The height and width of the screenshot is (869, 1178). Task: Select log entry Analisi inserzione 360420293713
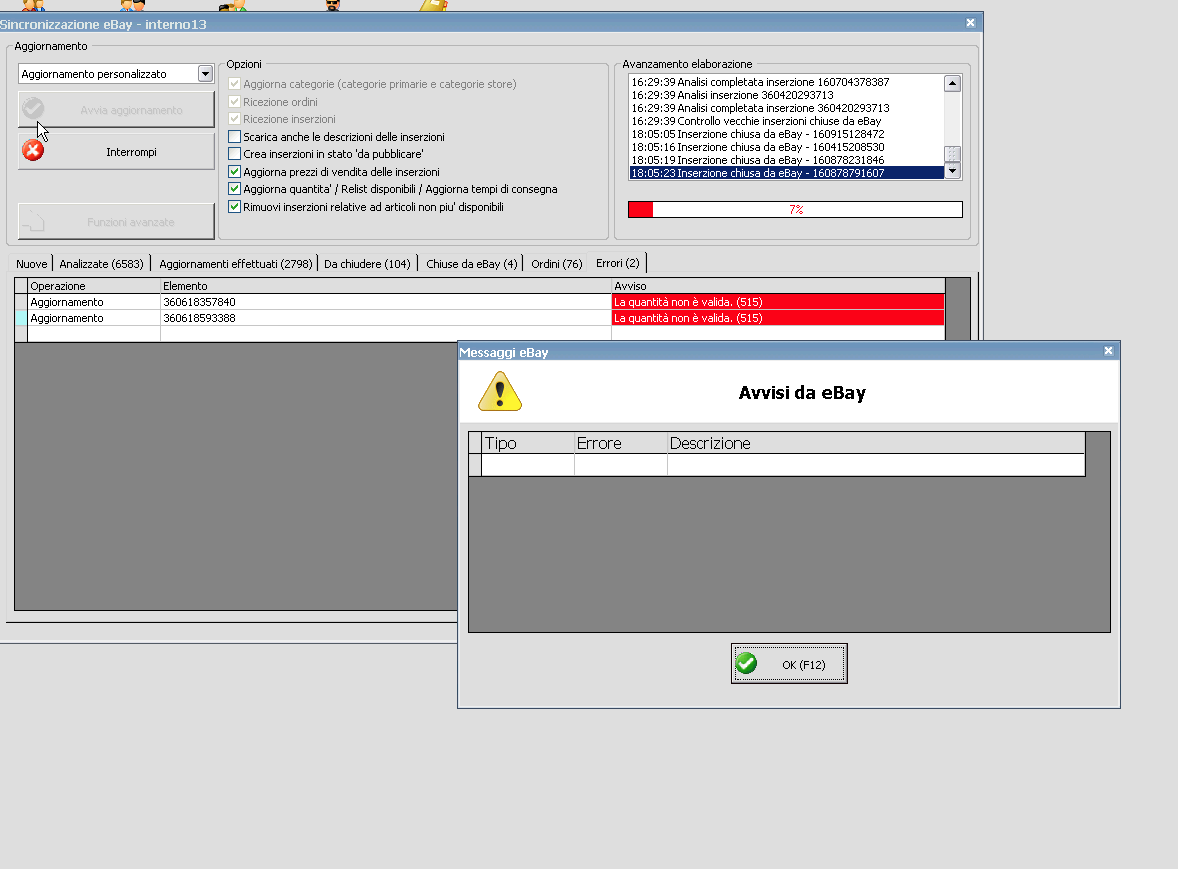[787, 95]
